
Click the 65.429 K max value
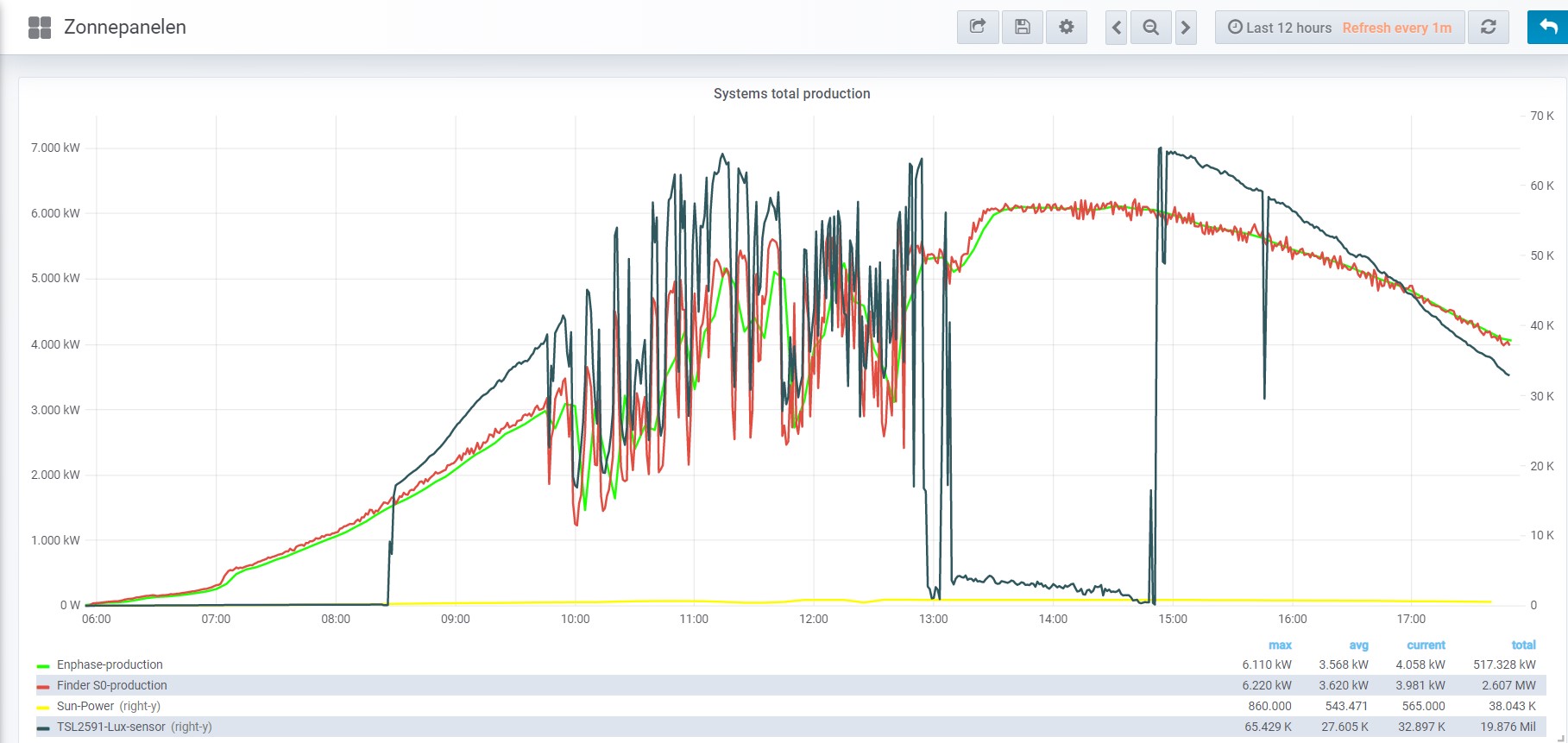1268,727
